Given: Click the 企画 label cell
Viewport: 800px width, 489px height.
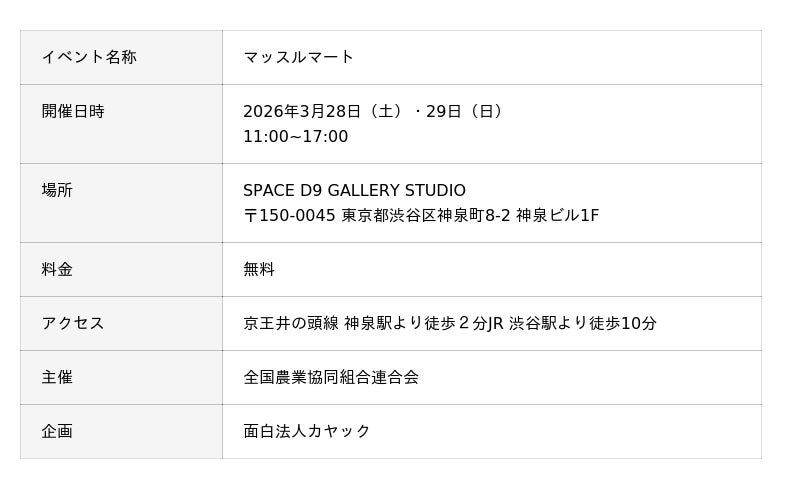Looking at the screenshot, I should [57, 431].
